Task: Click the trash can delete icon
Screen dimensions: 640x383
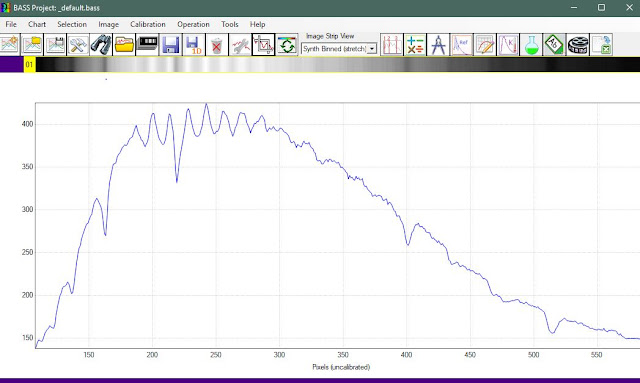Action: (217, 45)
